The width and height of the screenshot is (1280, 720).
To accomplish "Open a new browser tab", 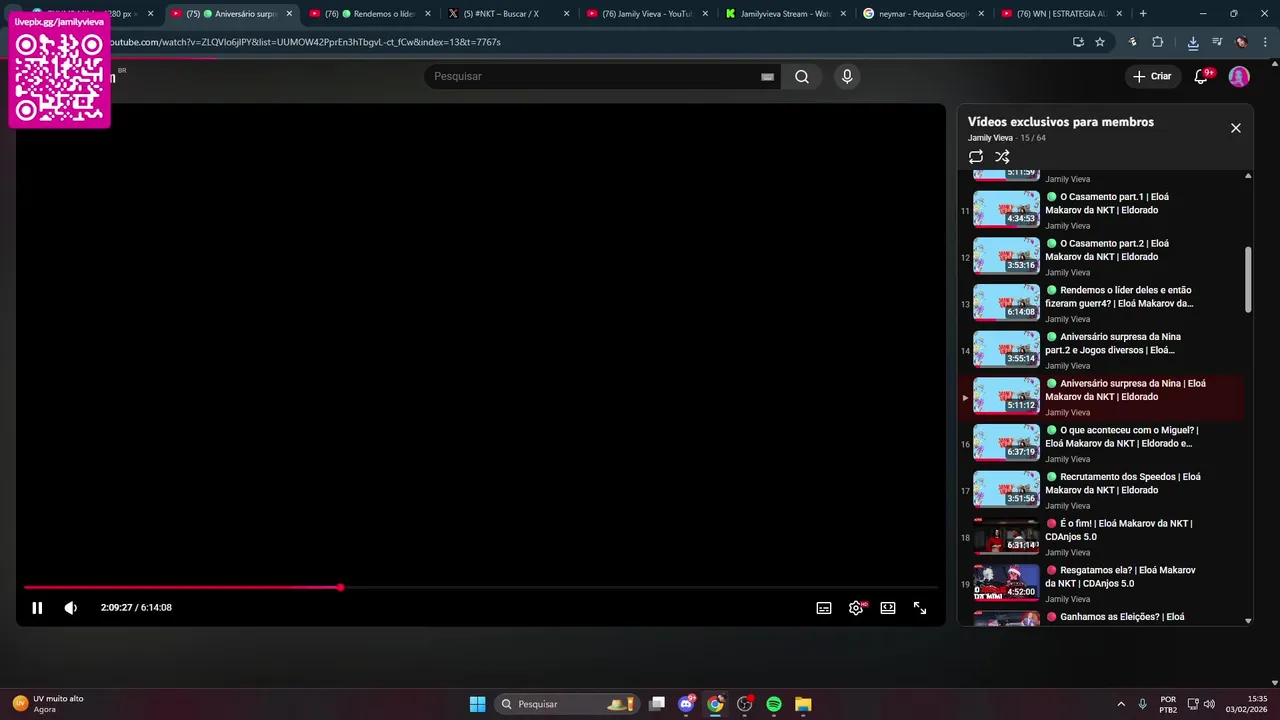I will click(x=1143, y=14).
